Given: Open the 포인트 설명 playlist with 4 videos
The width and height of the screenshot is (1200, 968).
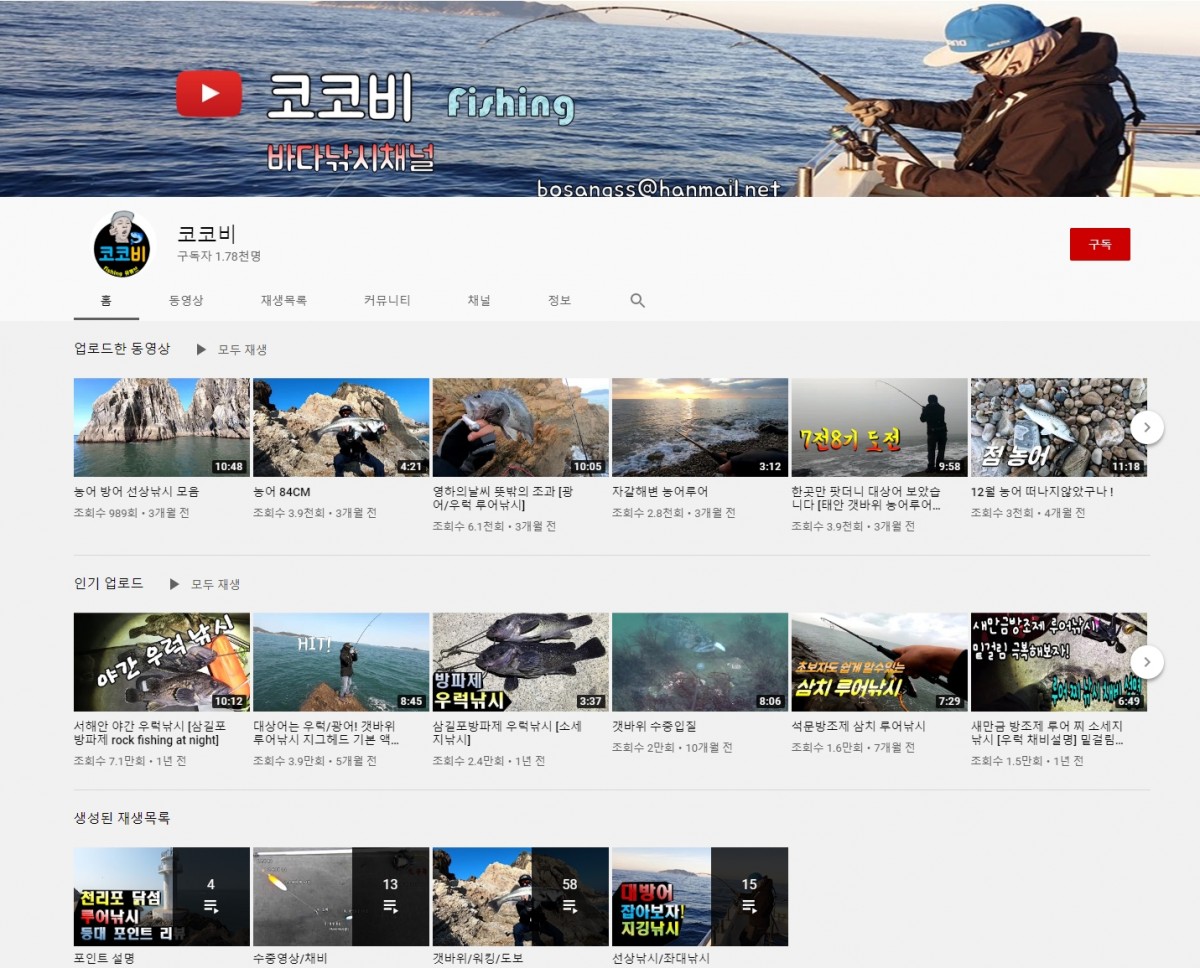Looking at the screenshot, I should pos(161,897).
